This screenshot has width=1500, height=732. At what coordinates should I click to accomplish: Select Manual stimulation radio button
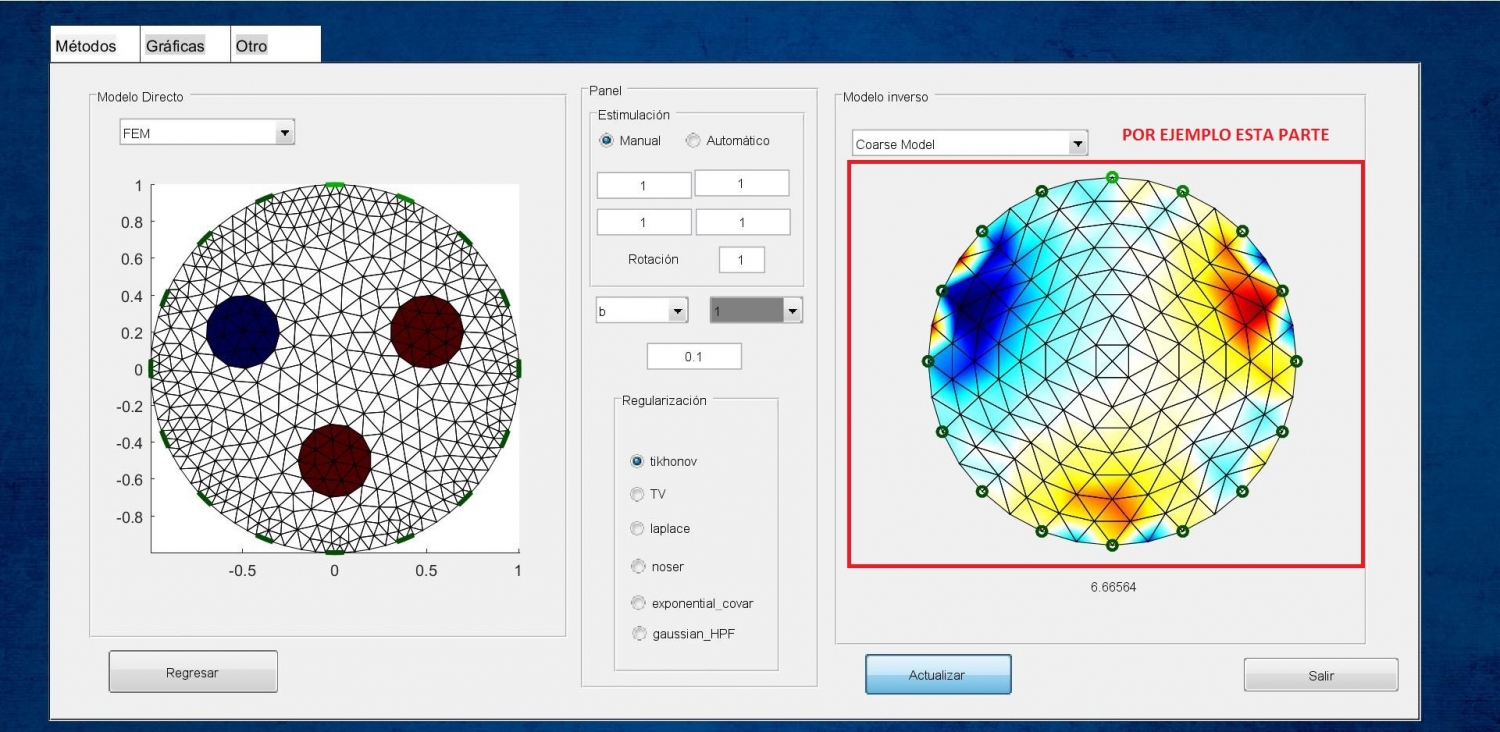(606, 141)
